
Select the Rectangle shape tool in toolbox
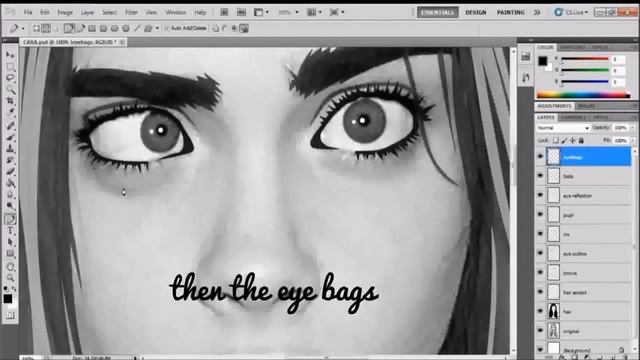click(10, 254)
